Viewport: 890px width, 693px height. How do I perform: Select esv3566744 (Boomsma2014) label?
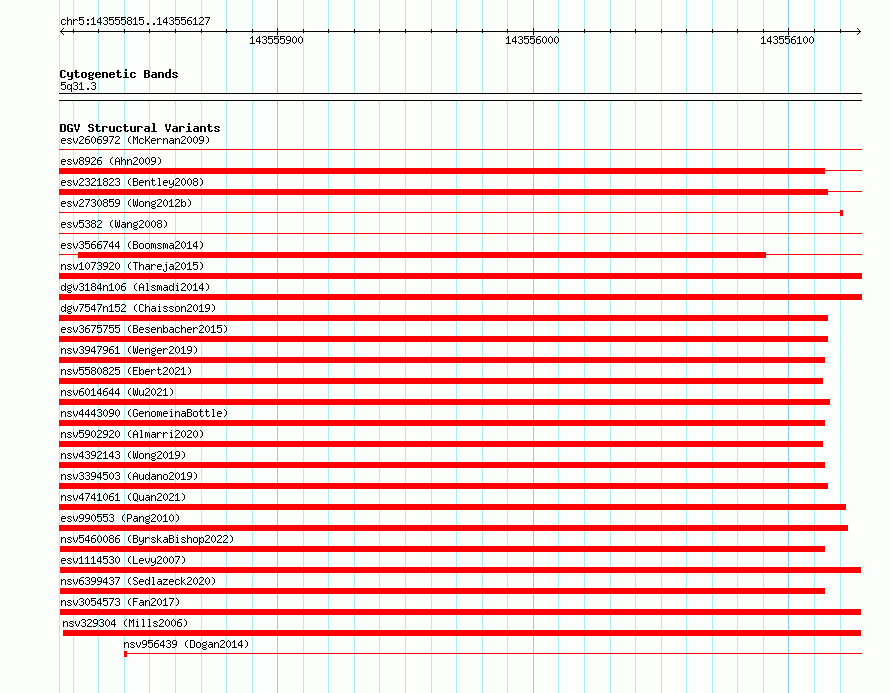(x=132, y=245)
